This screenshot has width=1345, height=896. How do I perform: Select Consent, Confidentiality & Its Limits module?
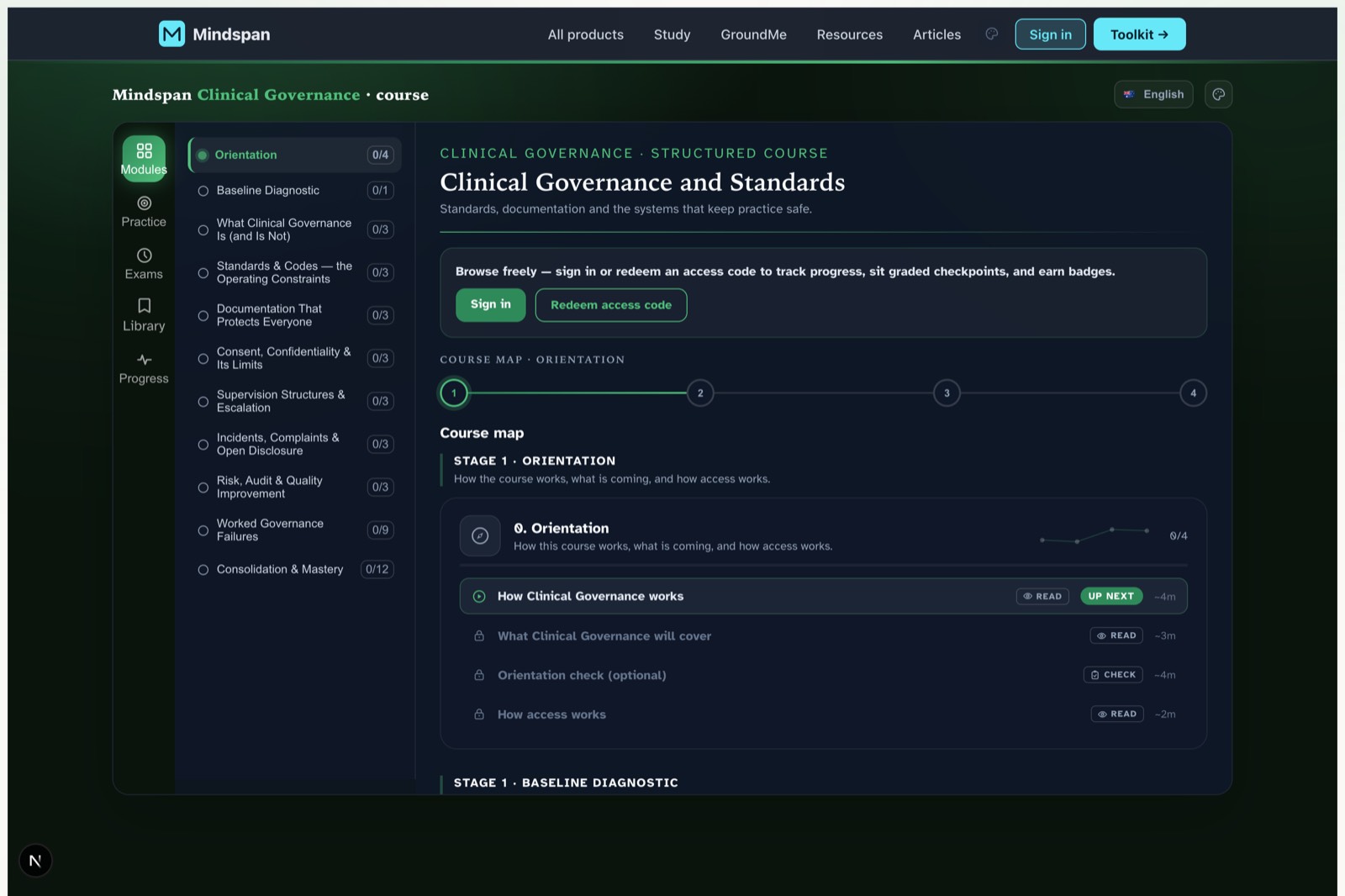click(x=295, y=358)
